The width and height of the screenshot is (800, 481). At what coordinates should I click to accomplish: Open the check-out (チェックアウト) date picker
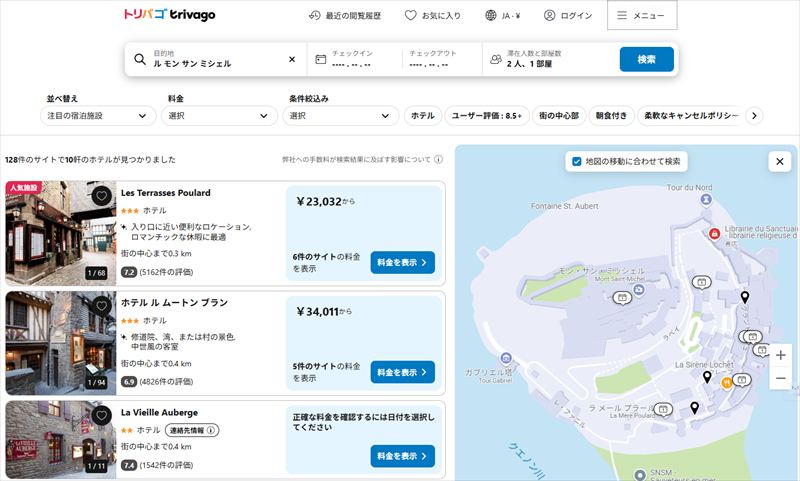pos(442,59)
